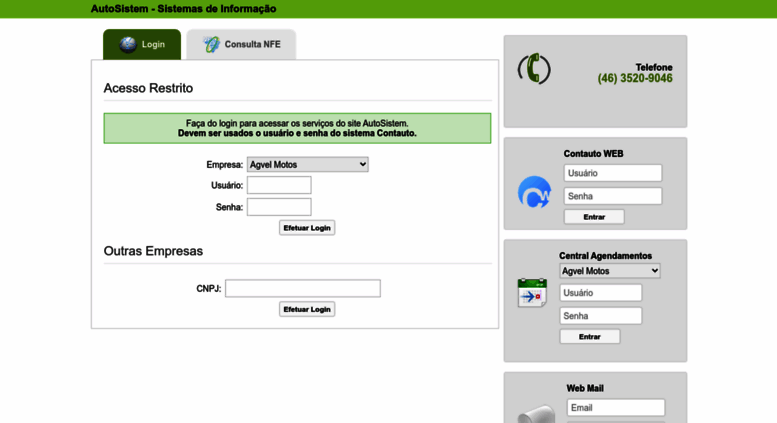Open the Empresa dropdown in Acesso Restrito
This screenshot has height=423, width=777.
tap(308, 164)
